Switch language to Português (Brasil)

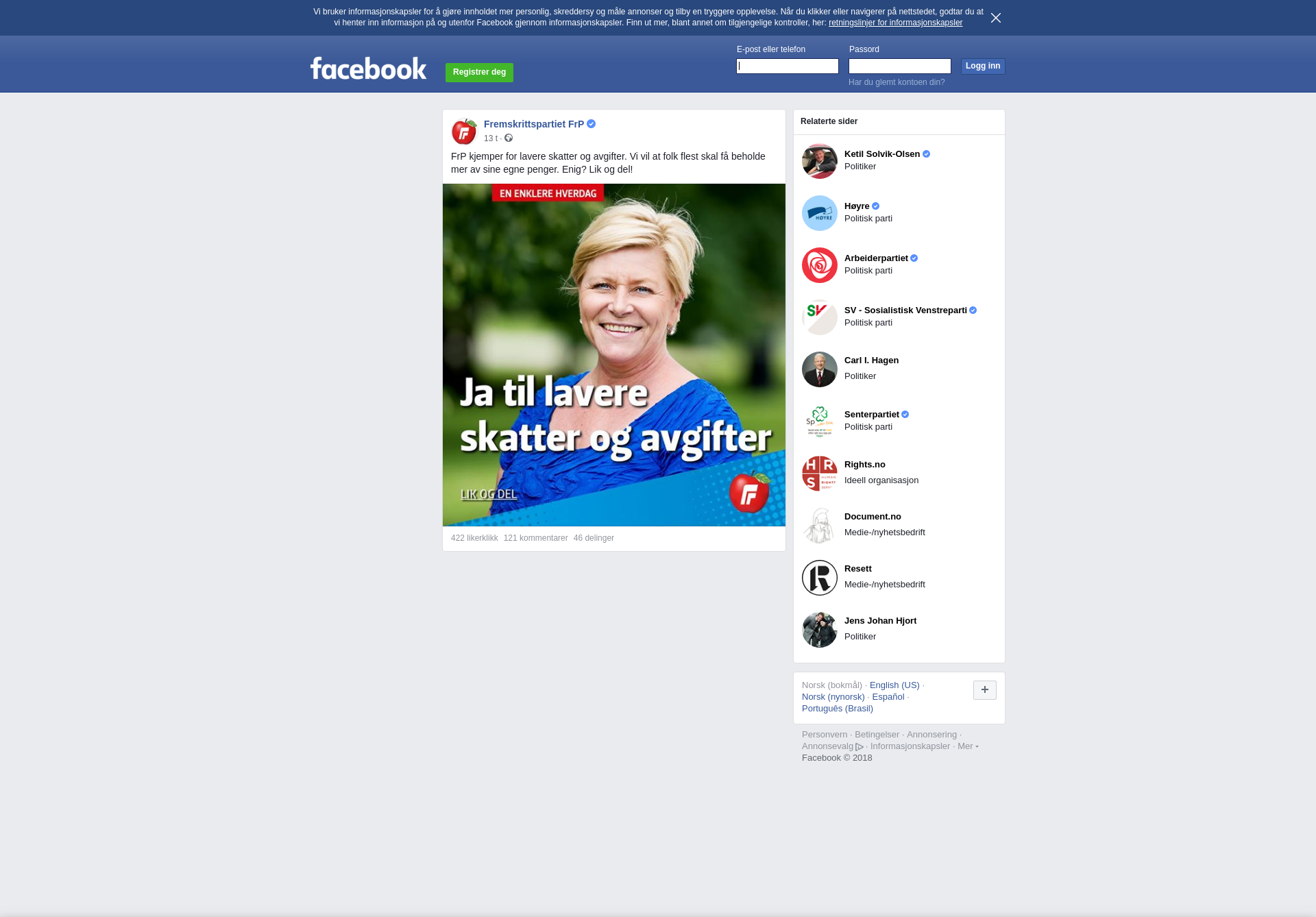pos(838,709)
